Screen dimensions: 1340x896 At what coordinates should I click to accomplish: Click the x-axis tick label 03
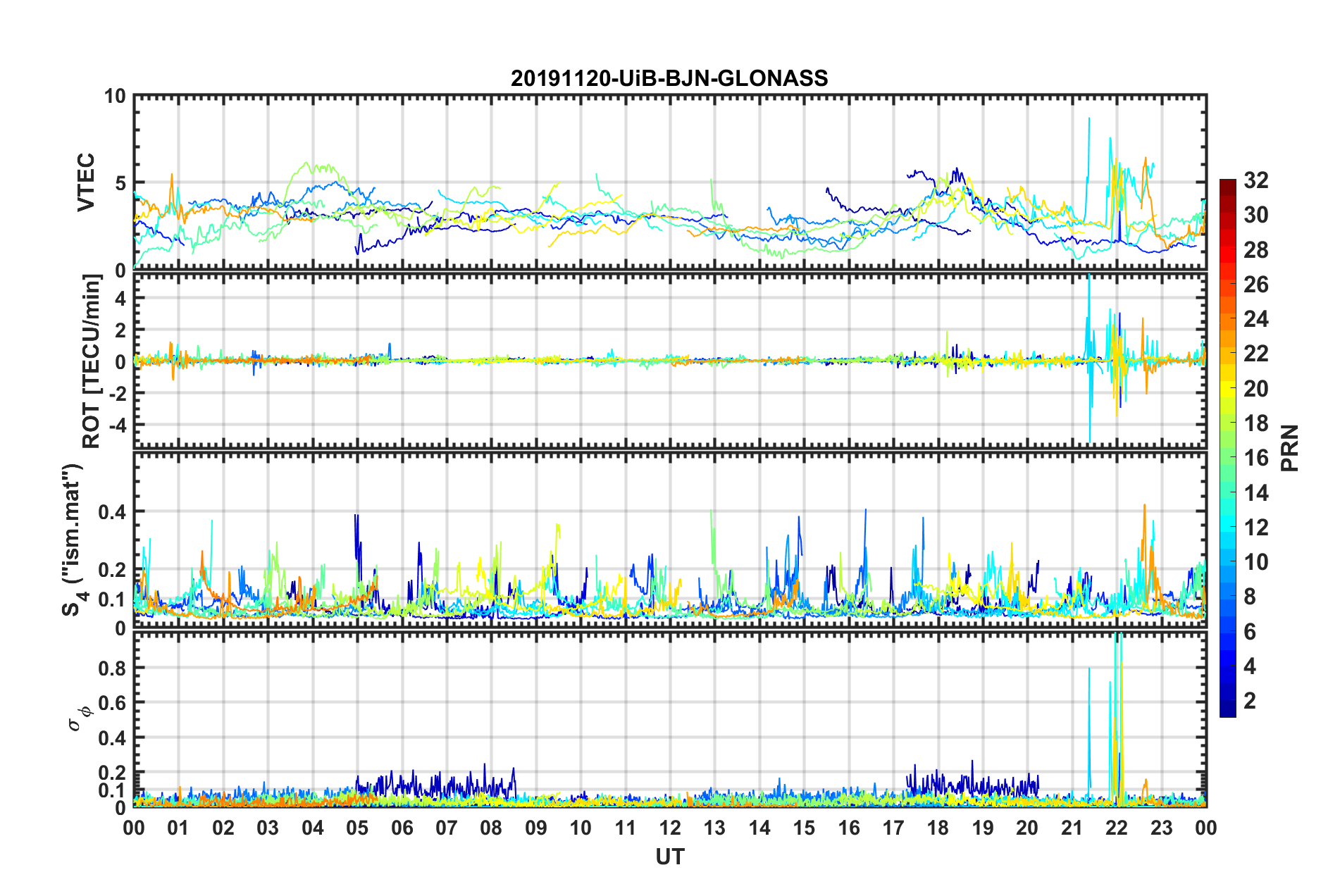tap(268, 828)
